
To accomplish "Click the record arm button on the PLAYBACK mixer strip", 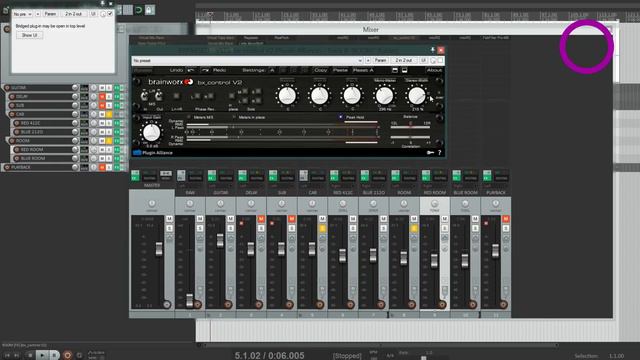I will click(504, 304).
